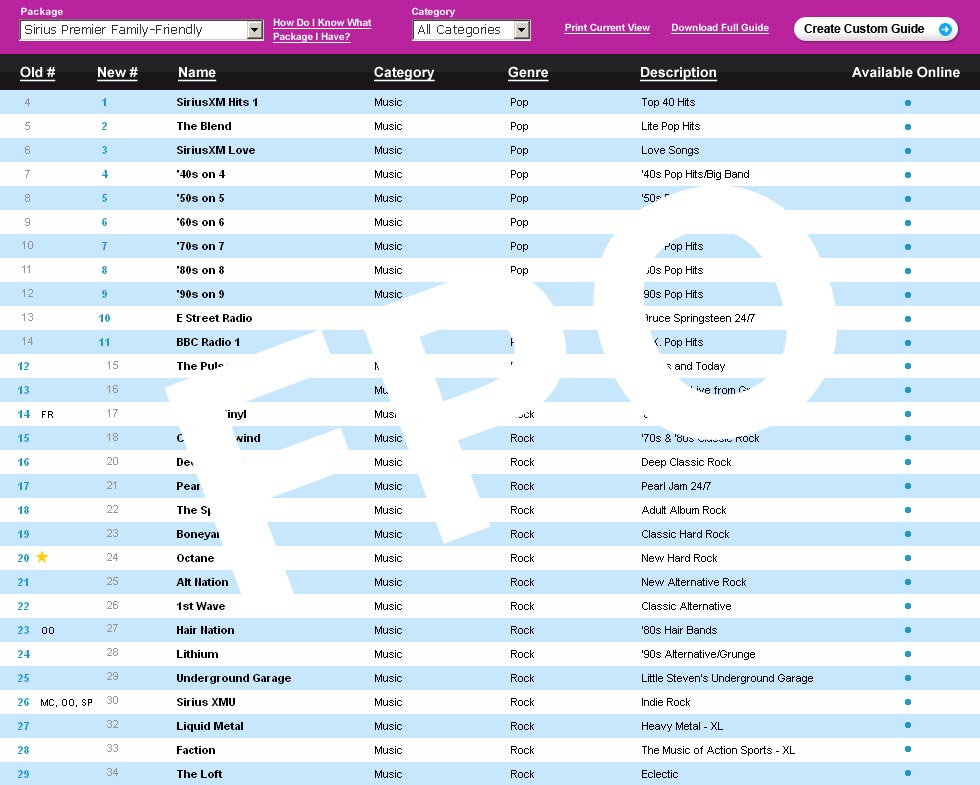The height and width of the screenshot is (785, 980).
Task: Click the online dot for Deep Classic Rock row
Action: pos(908,462)
